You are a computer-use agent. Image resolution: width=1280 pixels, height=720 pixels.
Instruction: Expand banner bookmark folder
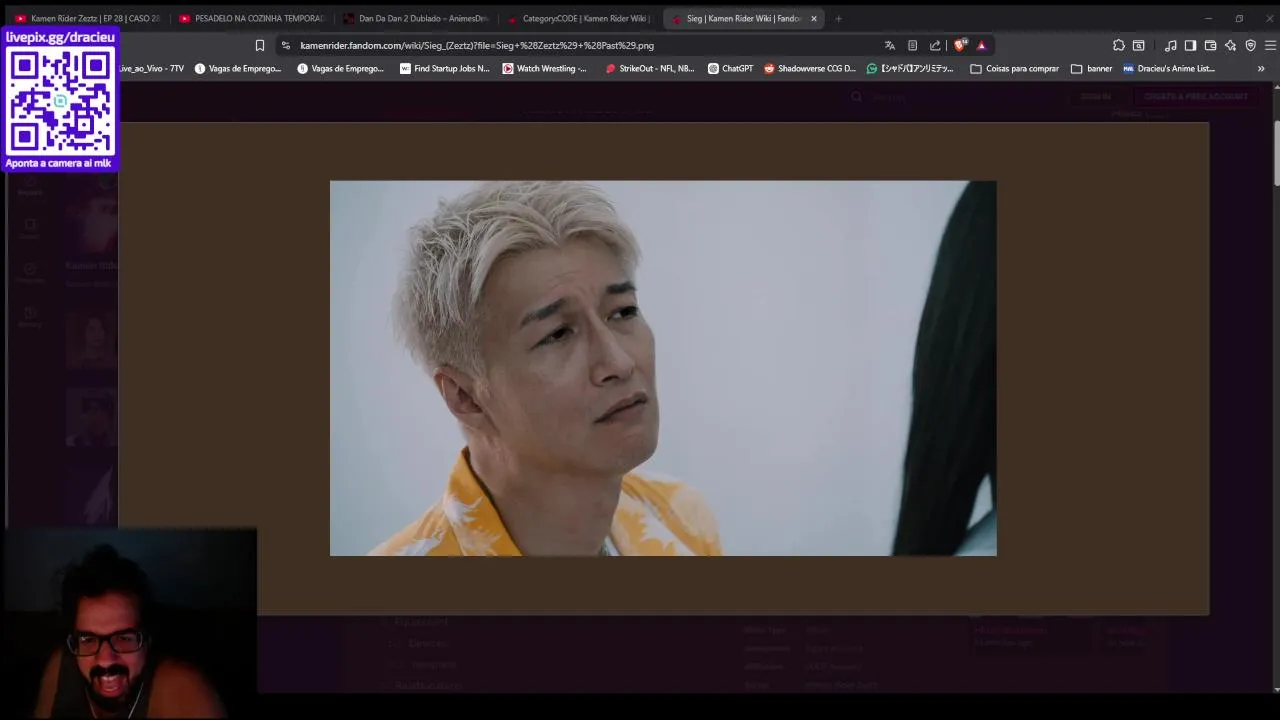1091,69
